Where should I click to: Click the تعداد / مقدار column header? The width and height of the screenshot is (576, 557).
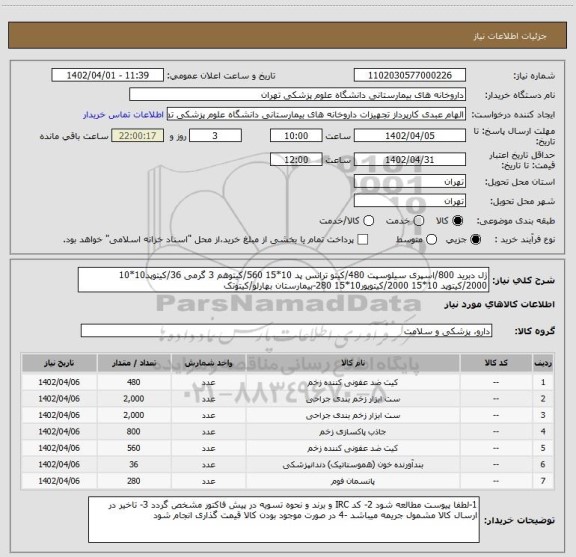[x=134, y=363]
